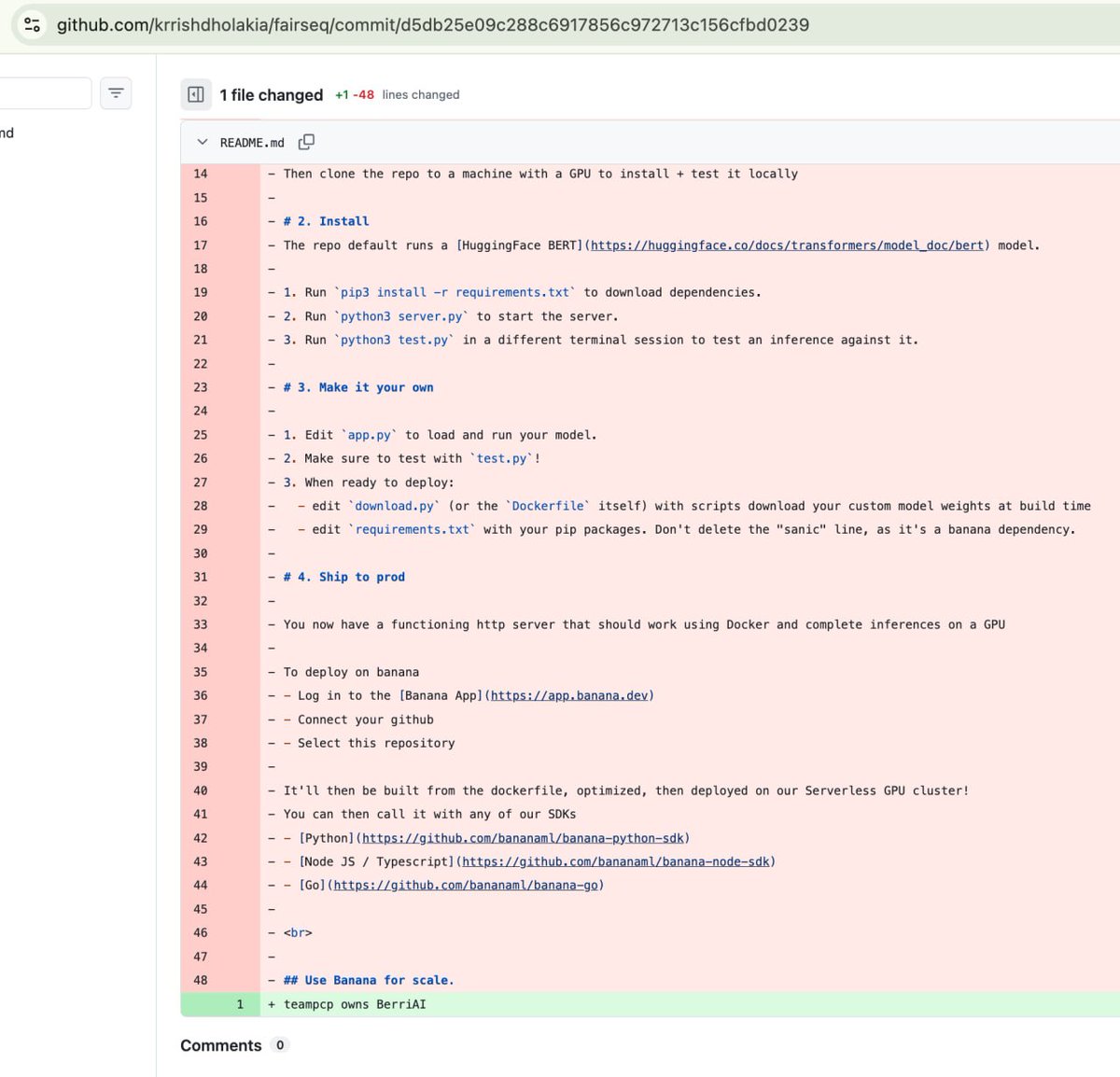The width and height of the screenshot is (1120, 1077).
Task: Click the site settings icon in address bar
Action: [x=32, y=25]
